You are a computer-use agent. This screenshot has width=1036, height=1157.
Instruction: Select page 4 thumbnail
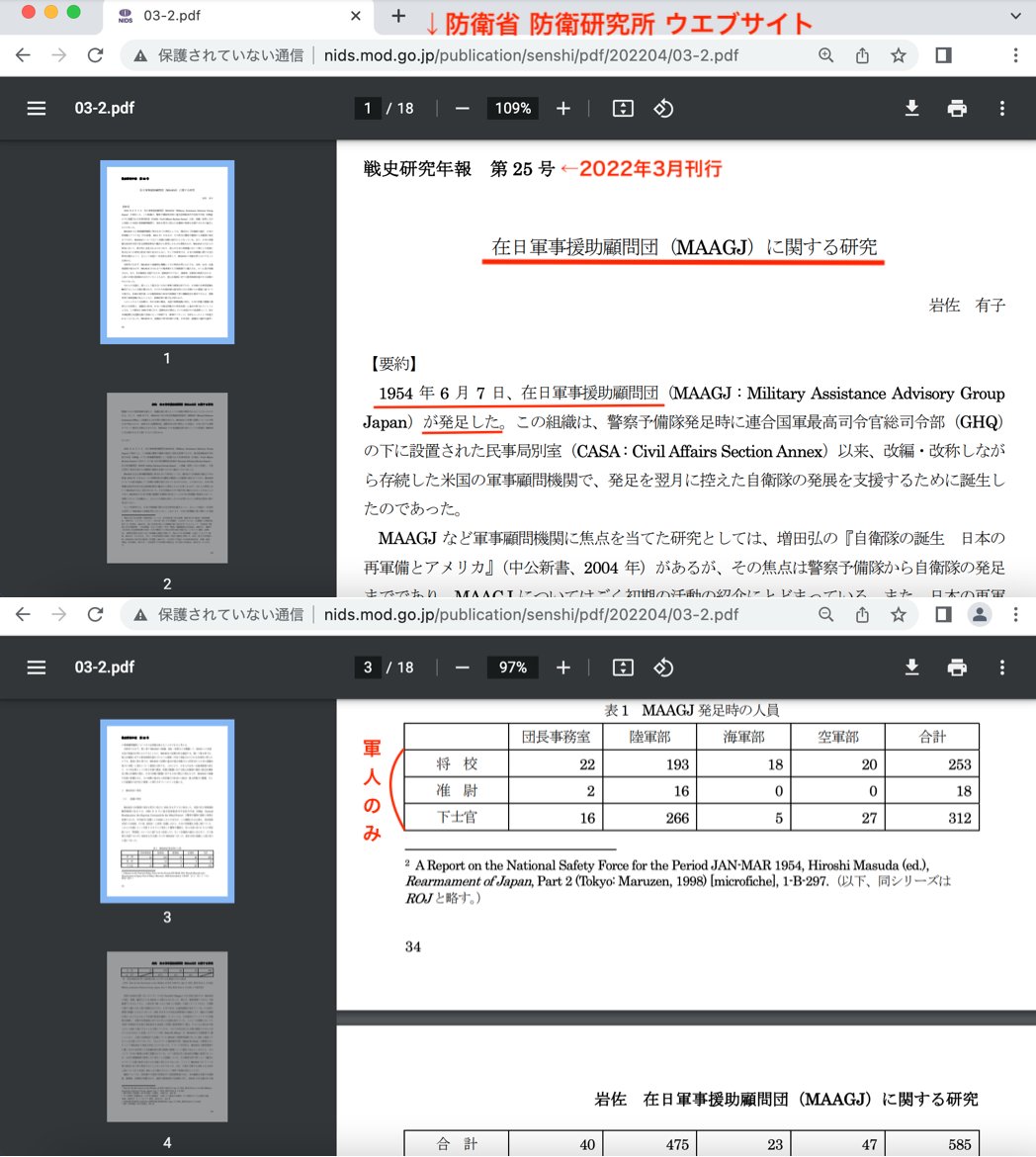[x=167, y=1036]
